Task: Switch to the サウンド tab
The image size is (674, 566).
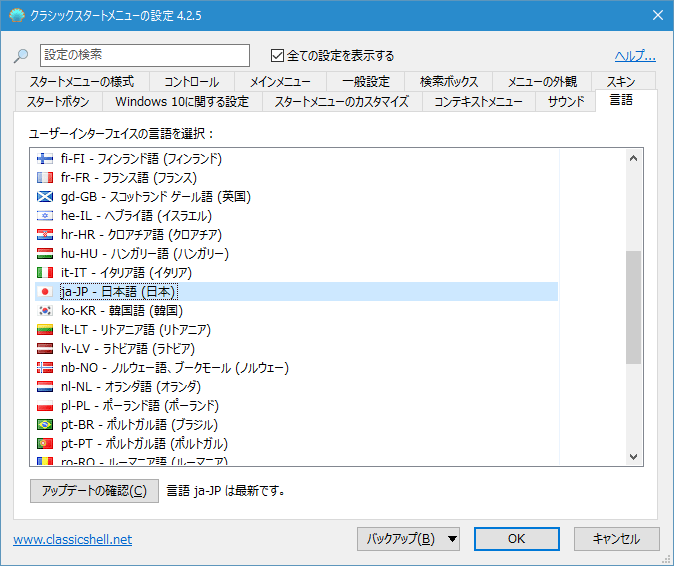Action: coord(566,101)
